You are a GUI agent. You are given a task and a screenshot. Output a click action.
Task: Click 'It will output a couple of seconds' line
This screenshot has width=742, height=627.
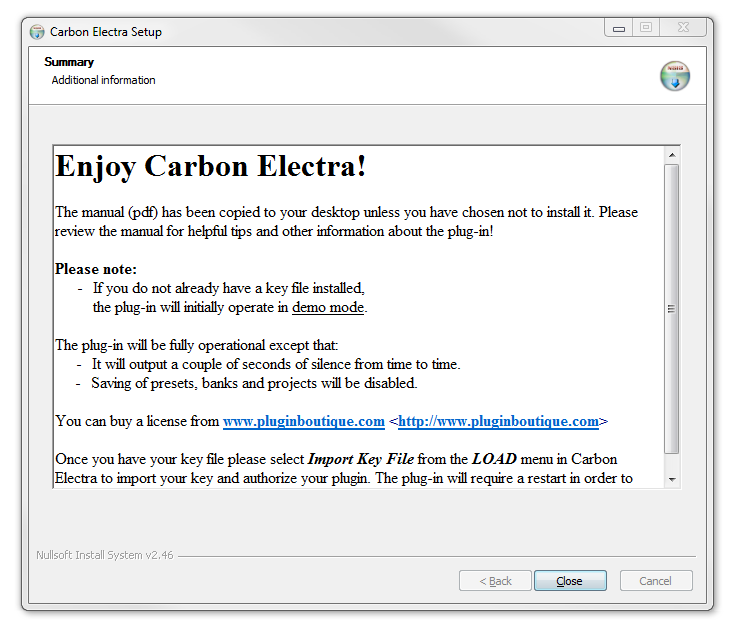(276, 364)
